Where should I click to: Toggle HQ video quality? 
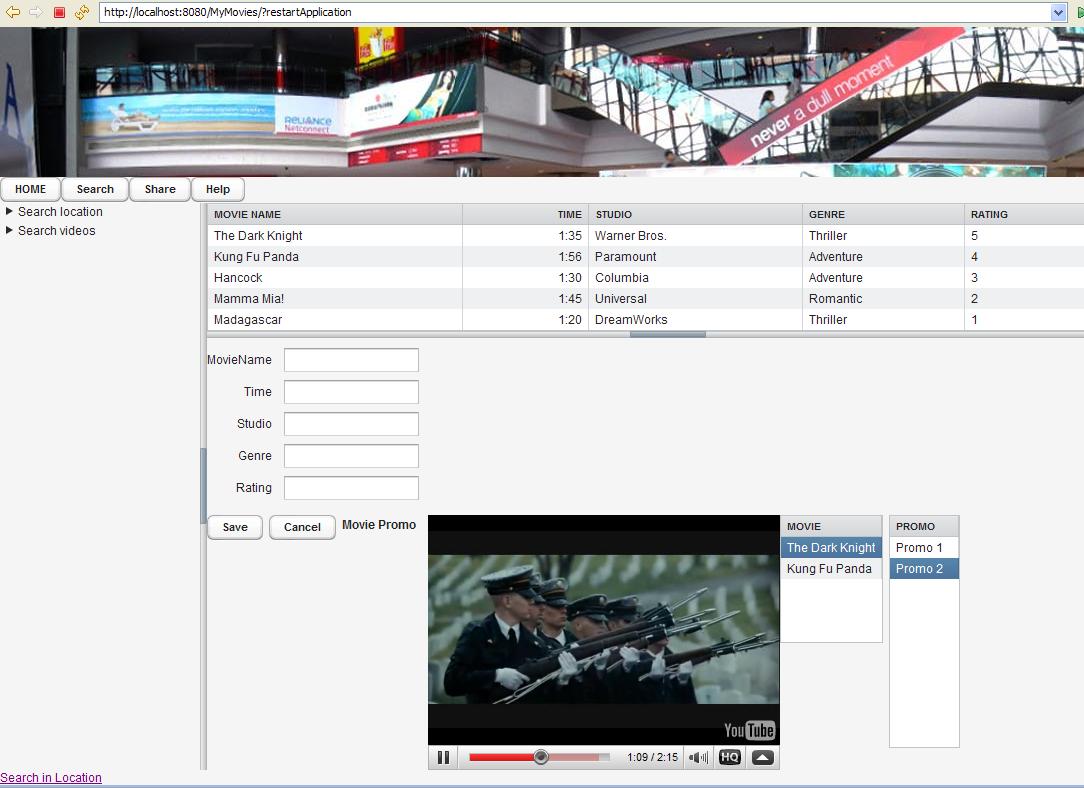(730, 758)
